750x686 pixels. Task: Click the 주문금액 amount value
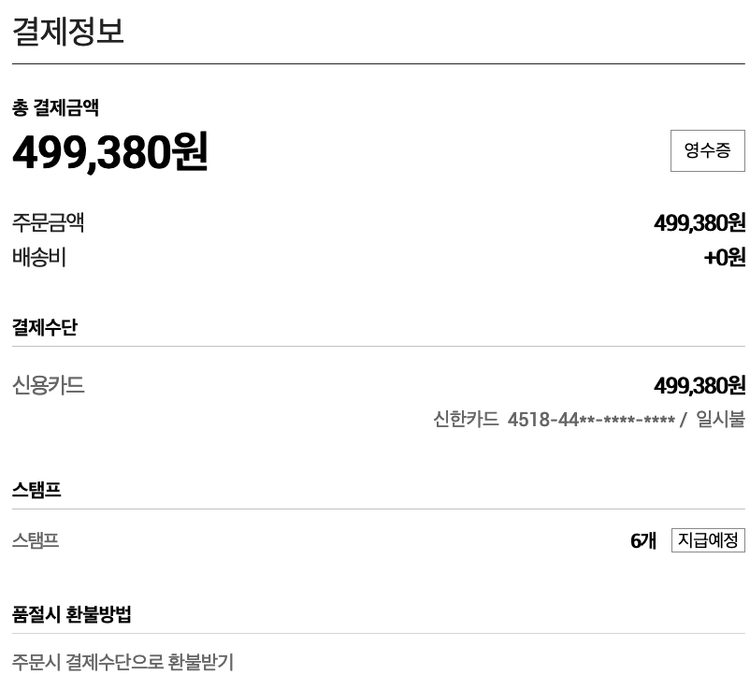tap(699, 222)
